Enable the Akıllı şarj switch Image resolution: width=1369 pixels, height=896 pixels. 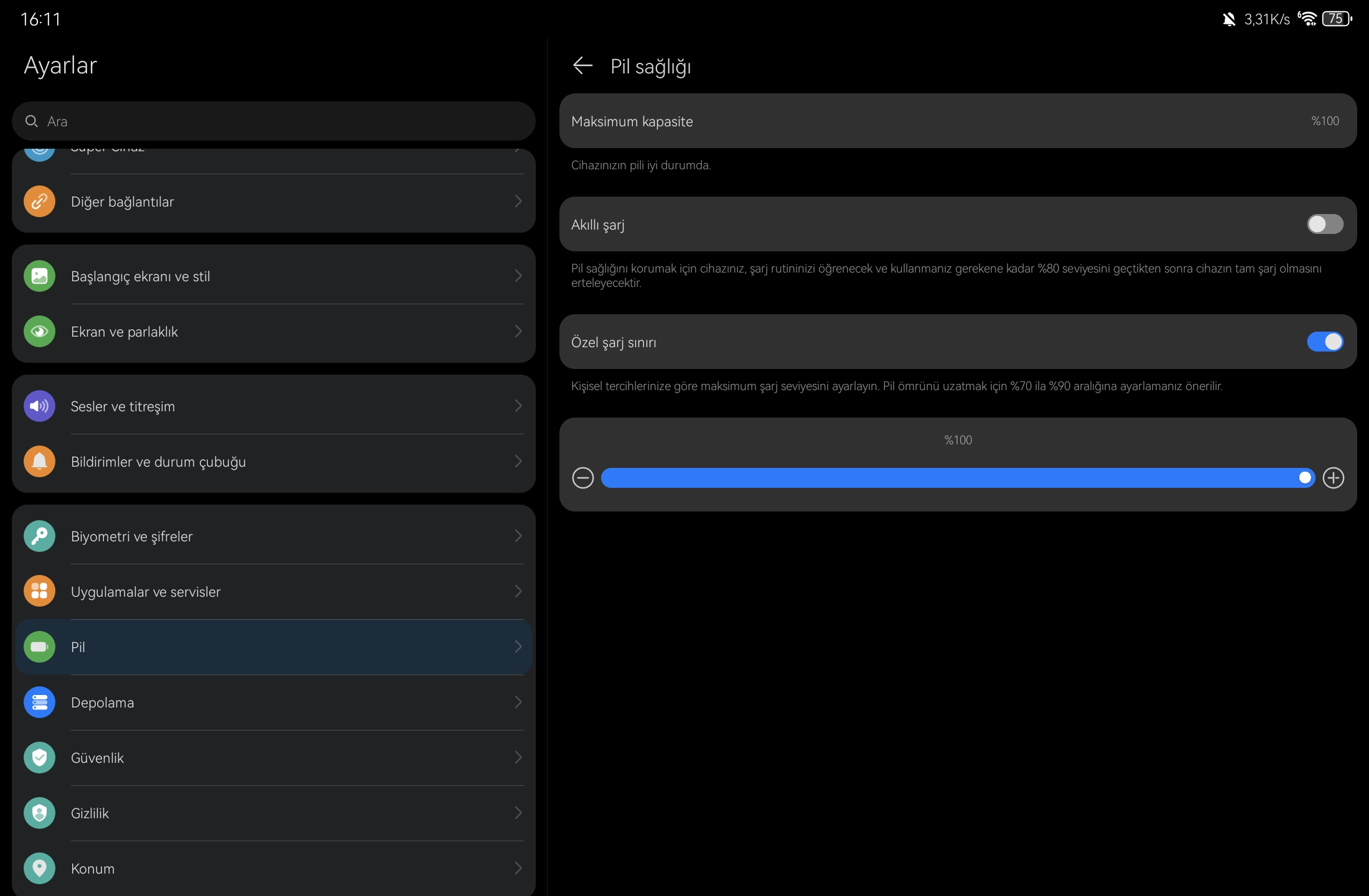pos(1325,224)
